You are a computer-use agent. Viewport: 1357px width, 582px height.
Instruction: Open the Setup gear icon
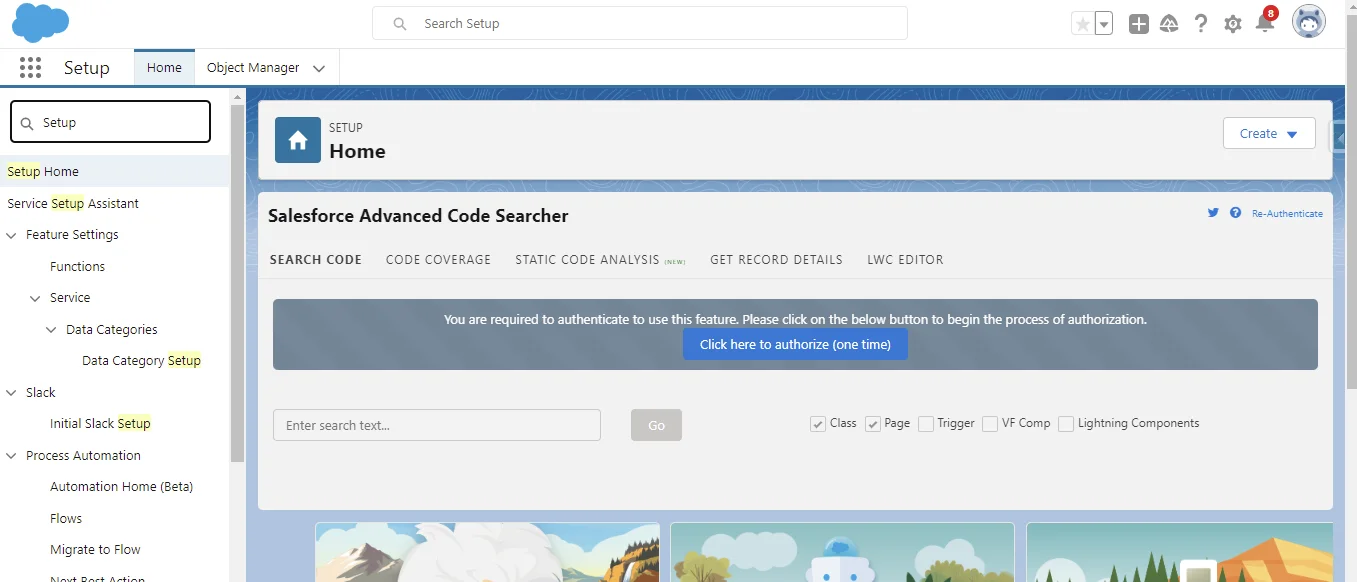[1232, 23]
